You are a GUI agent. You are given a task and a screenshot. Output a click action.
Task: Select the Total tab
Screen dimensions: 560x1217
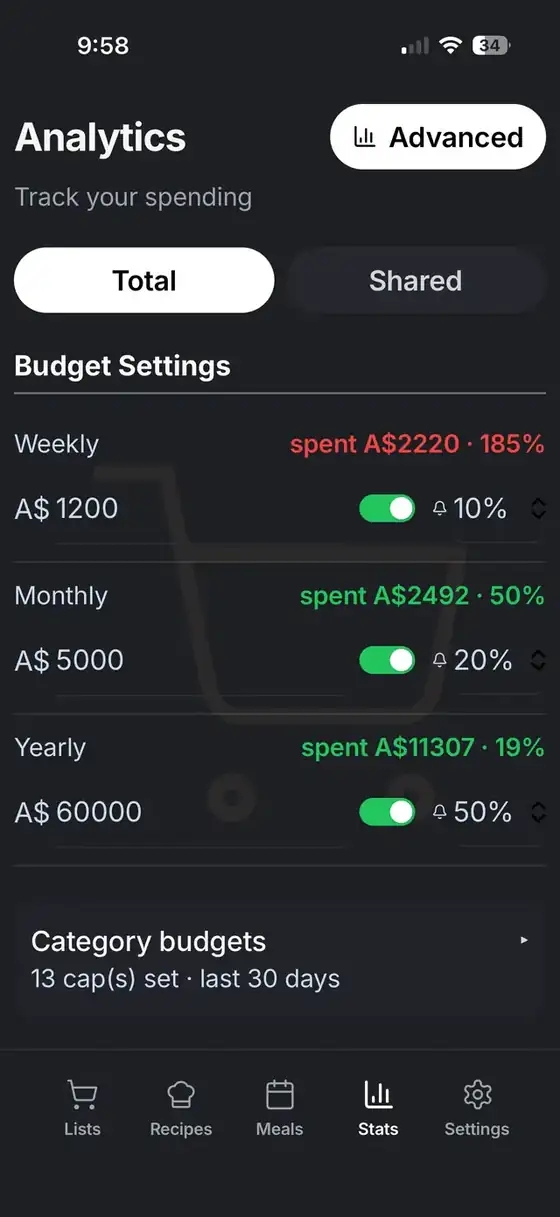point(144,281)
